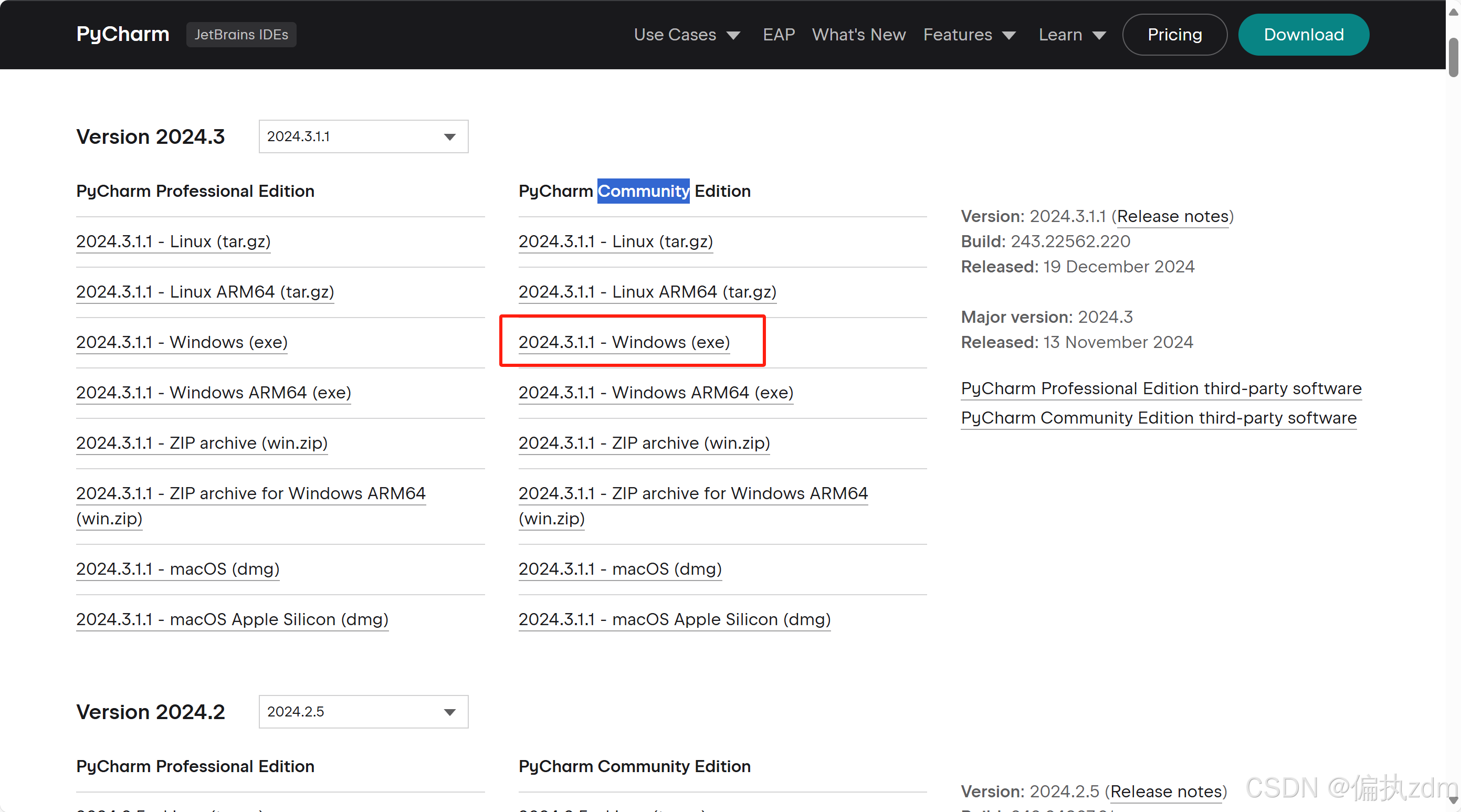Download Professional 2024.3.1.1 macOS (dmg)
The image size is (1461, 812).
tap(178, 569)
